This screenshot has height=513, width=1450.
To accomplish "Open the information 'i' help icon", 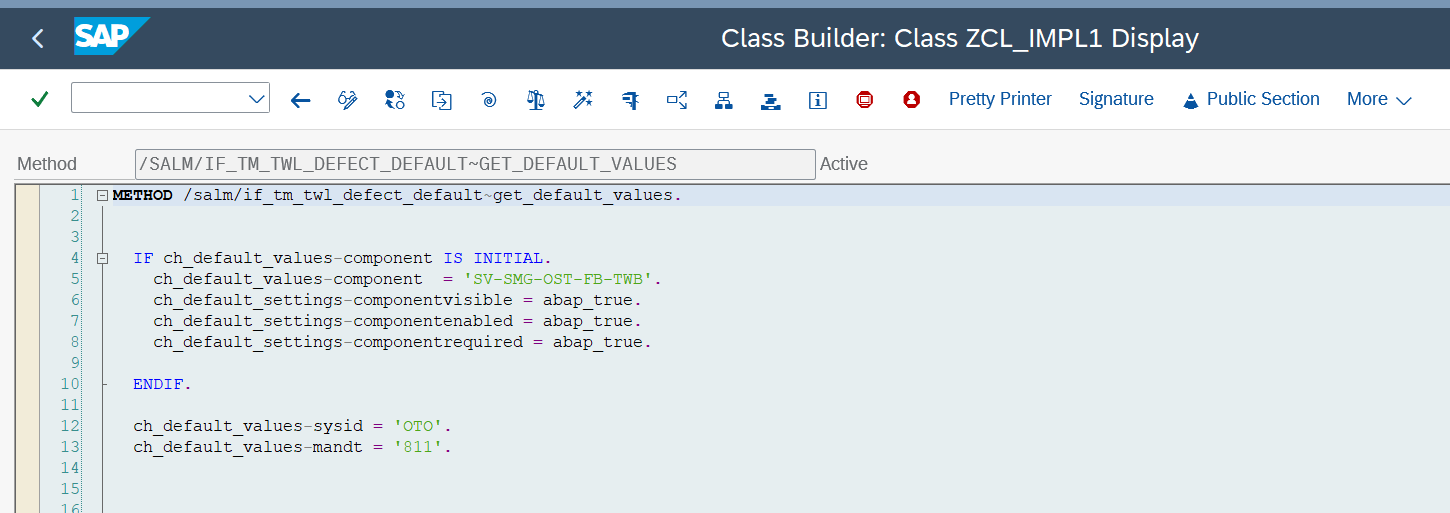I will pos(818,100).
